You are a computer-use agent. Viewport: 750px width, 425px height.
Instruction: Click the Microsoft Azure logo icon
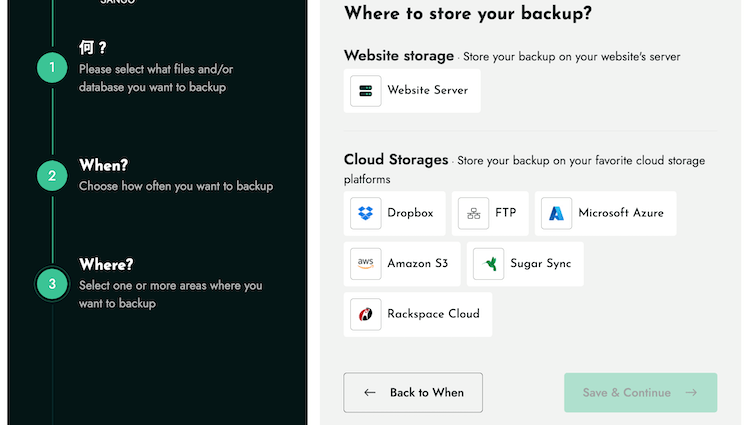coord(557,213)
